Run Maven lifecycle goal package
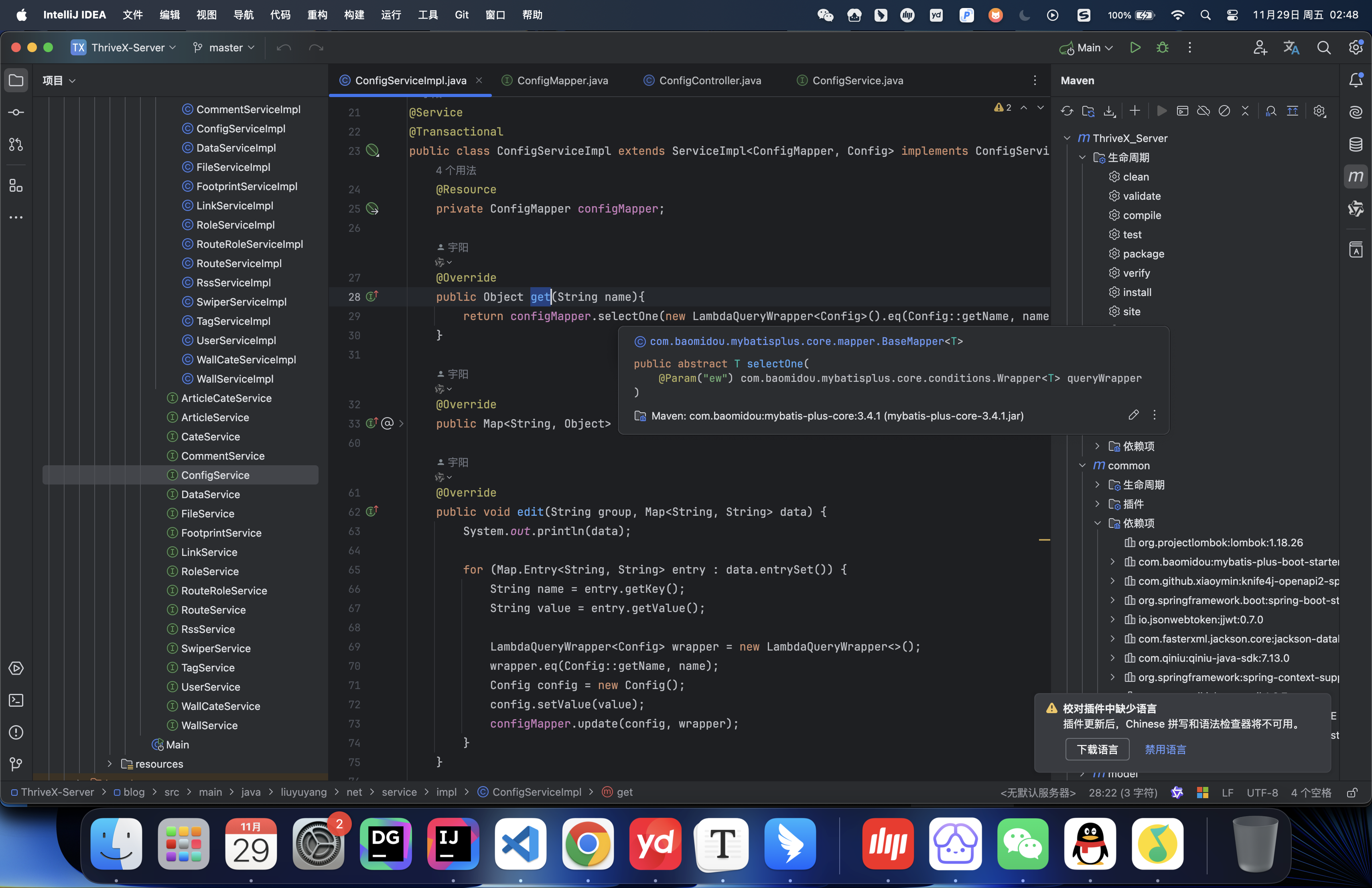1372x888 pixels. 1143,253
